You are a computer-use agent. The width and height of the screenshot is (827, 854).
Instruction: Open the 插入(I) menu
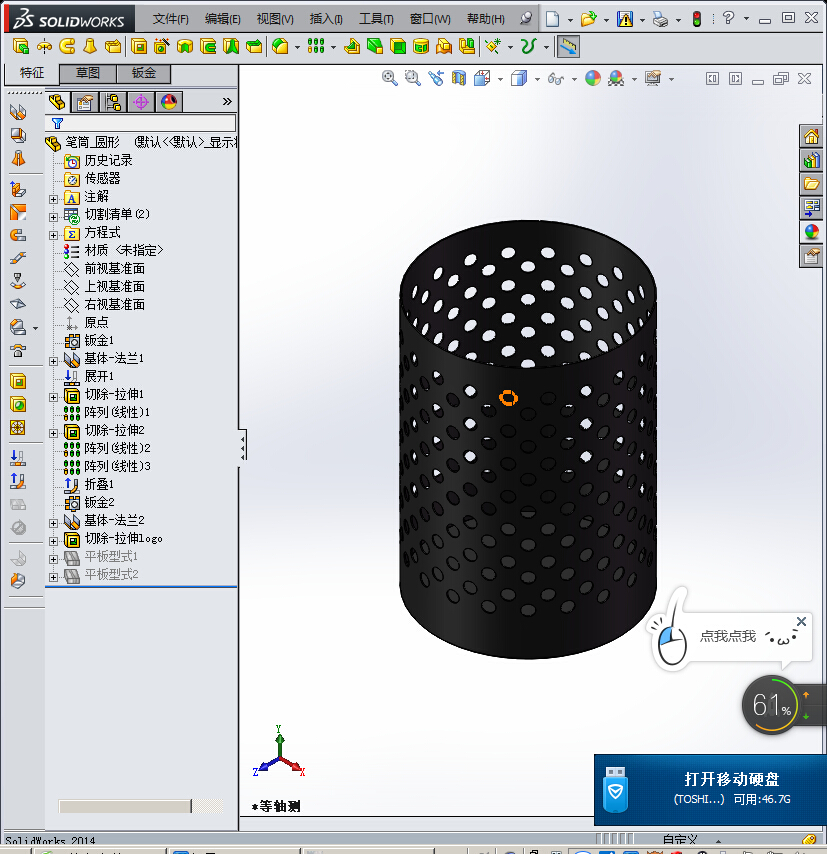coord(326,19)
